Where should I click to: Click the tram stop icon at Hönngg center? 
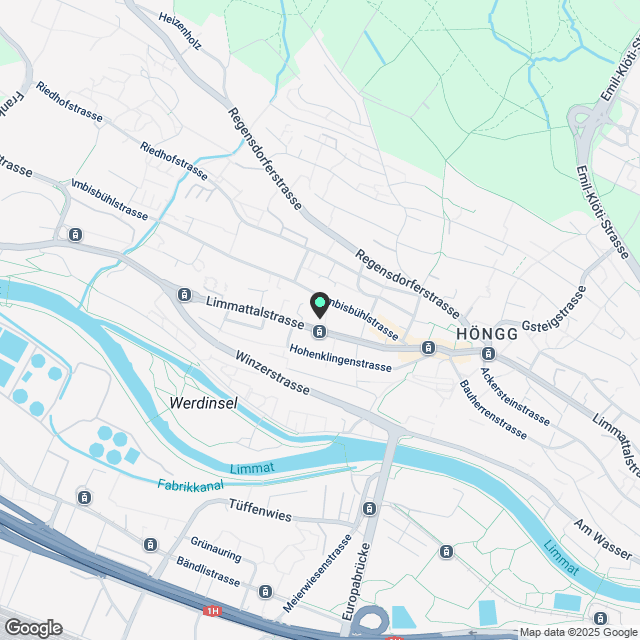point(489,353)
